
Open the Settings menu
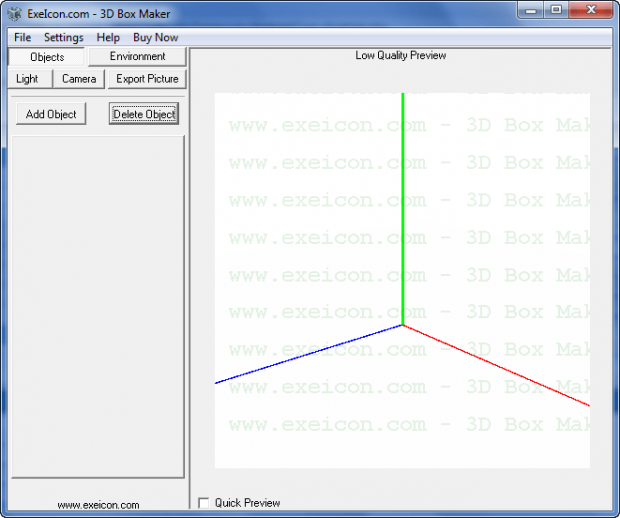pyautogui.click(x=64, y=37)
